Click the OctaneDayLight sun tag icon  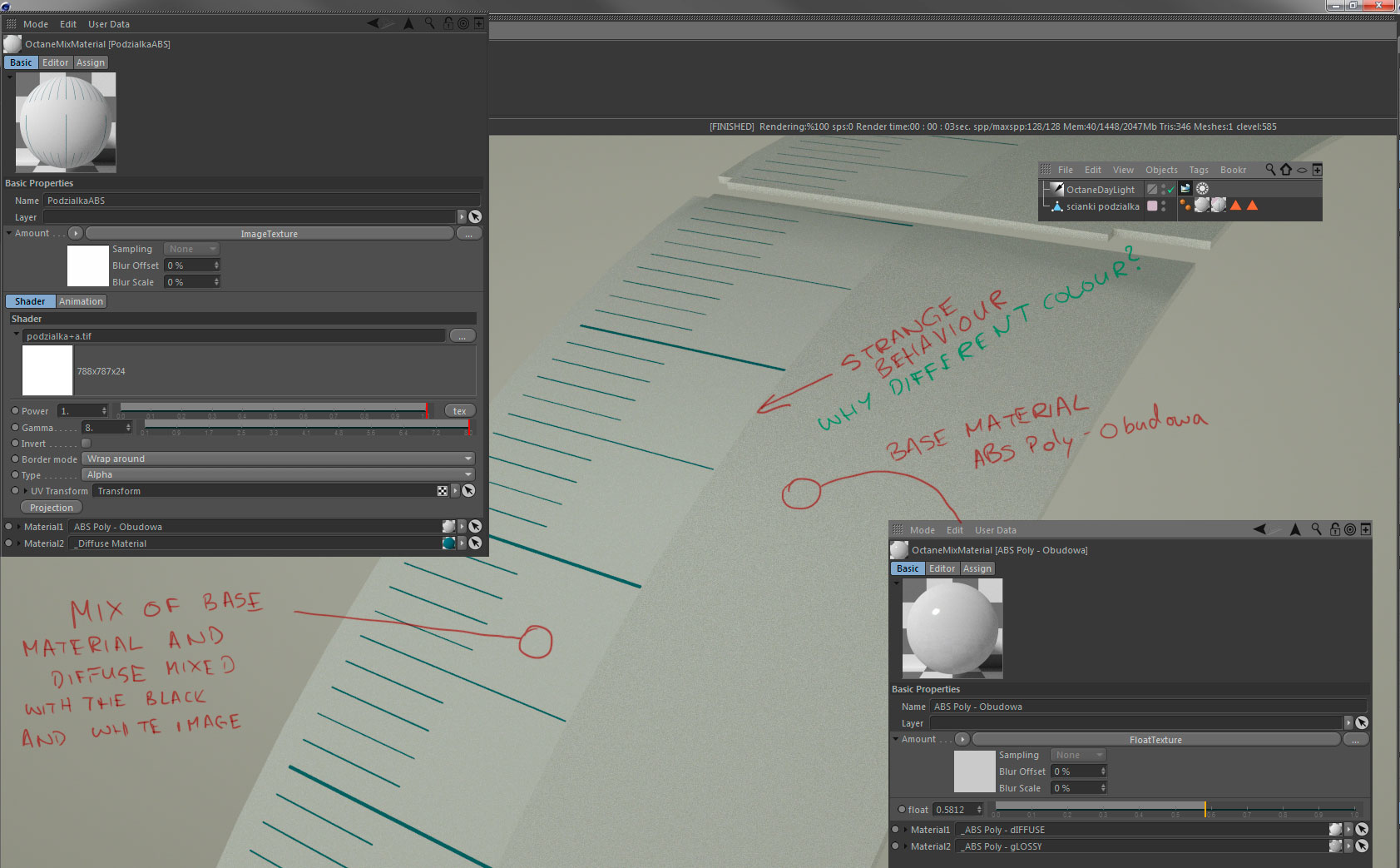point(1202,189)
